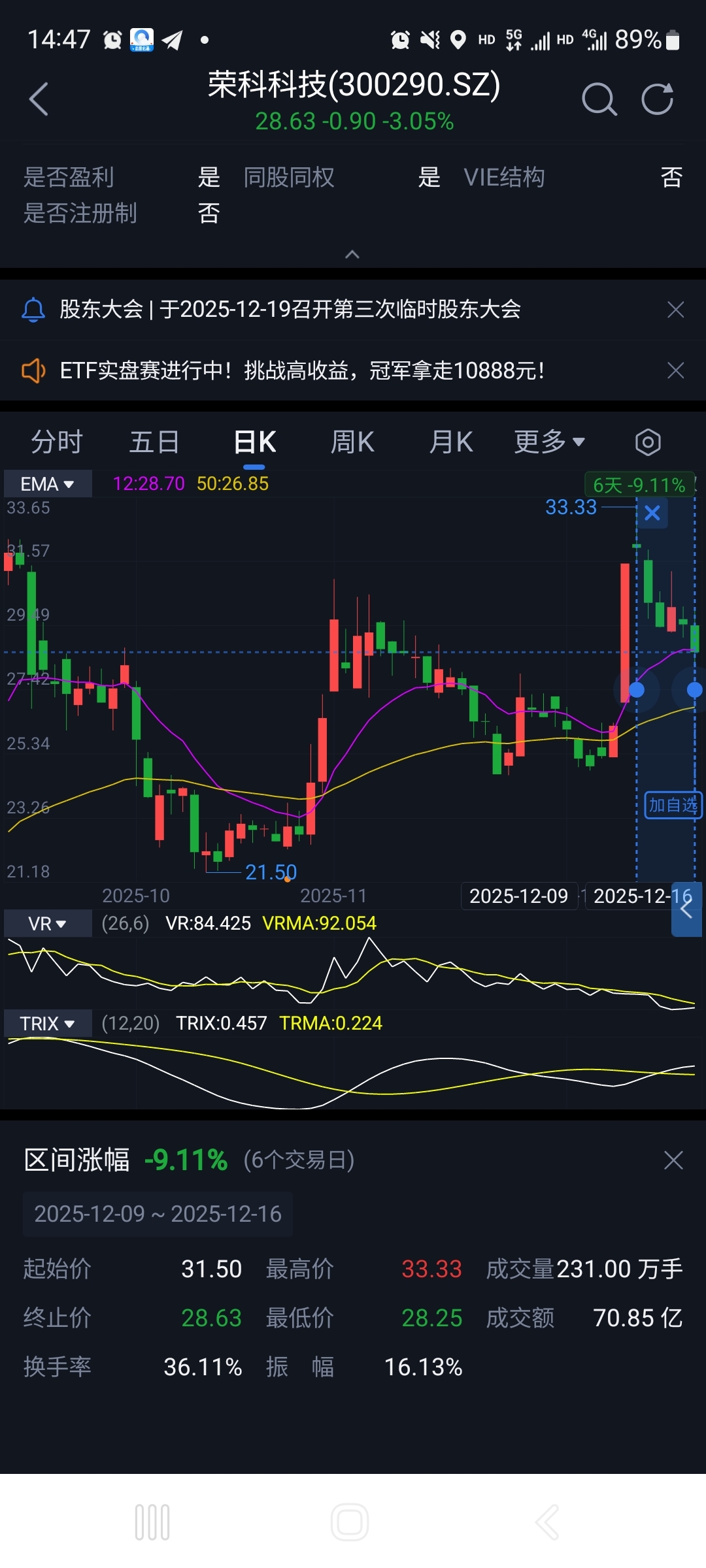
Task: Tap the 起始价 31.50 value
Action: coord(211,1269)
